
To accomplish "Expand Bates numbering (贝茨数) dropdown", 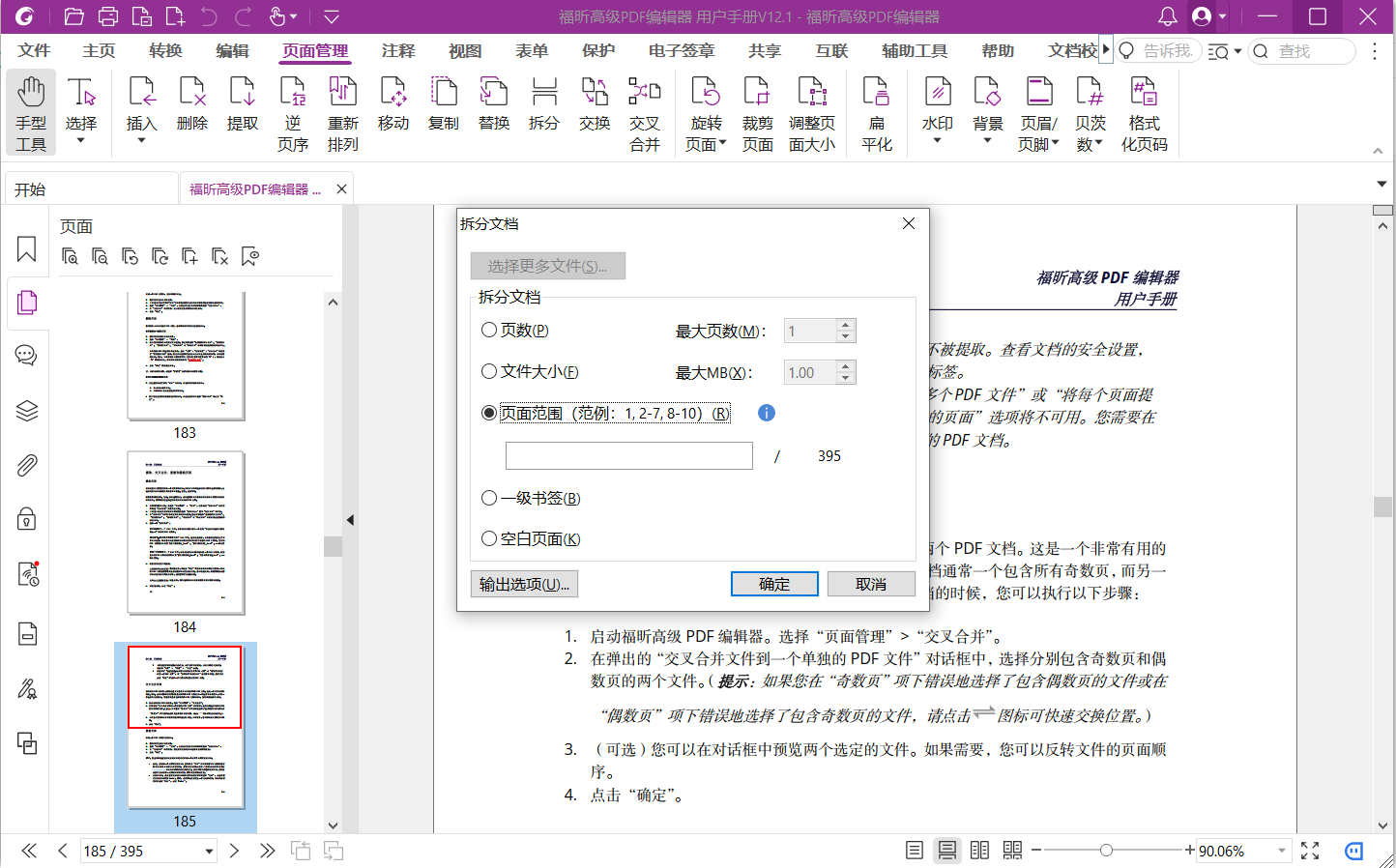I will pyautogui.click(x=1098, y=144).
